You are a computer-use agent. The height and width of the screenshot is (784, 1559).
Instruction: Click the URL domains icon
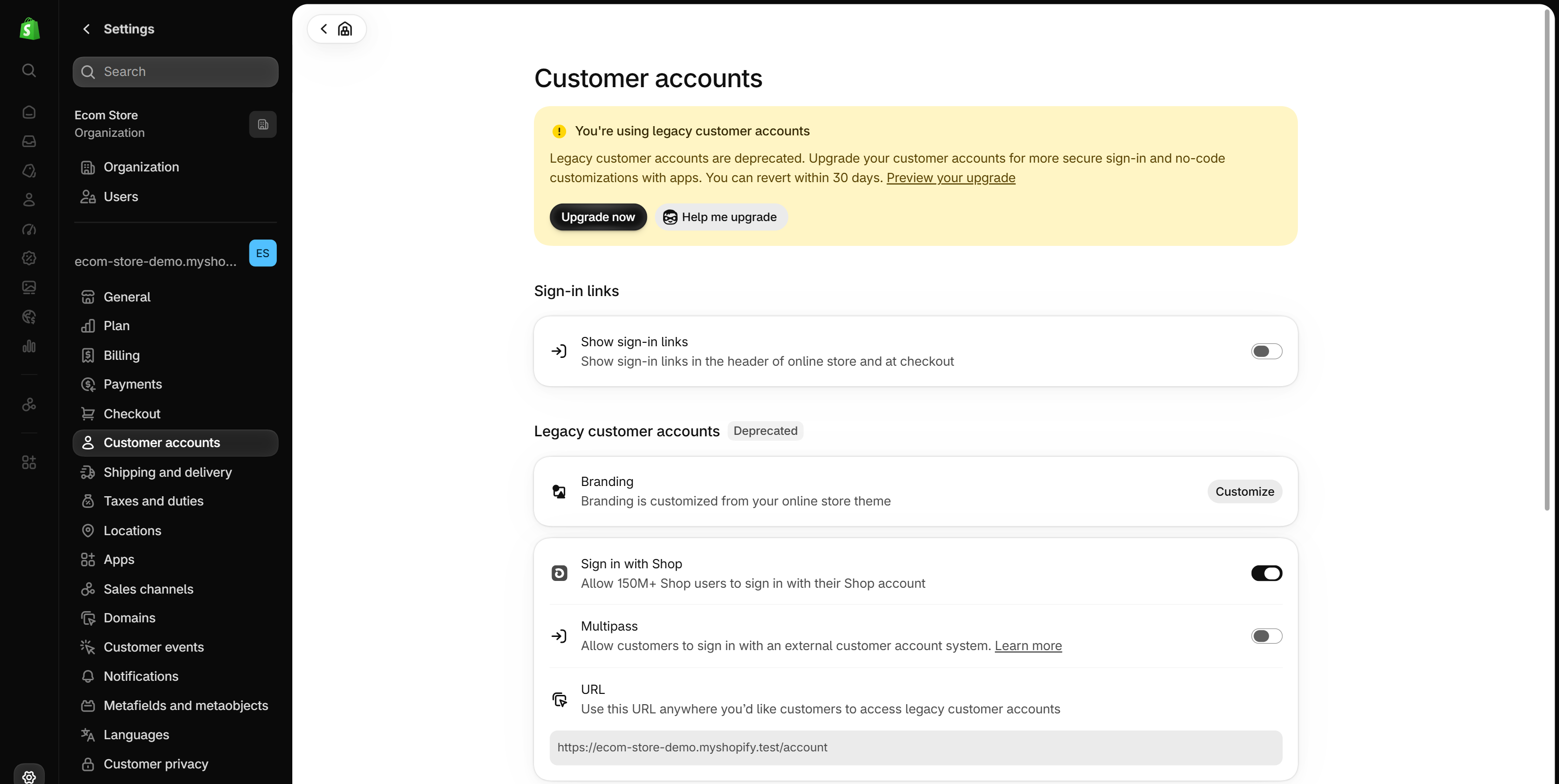coord(559,699)
